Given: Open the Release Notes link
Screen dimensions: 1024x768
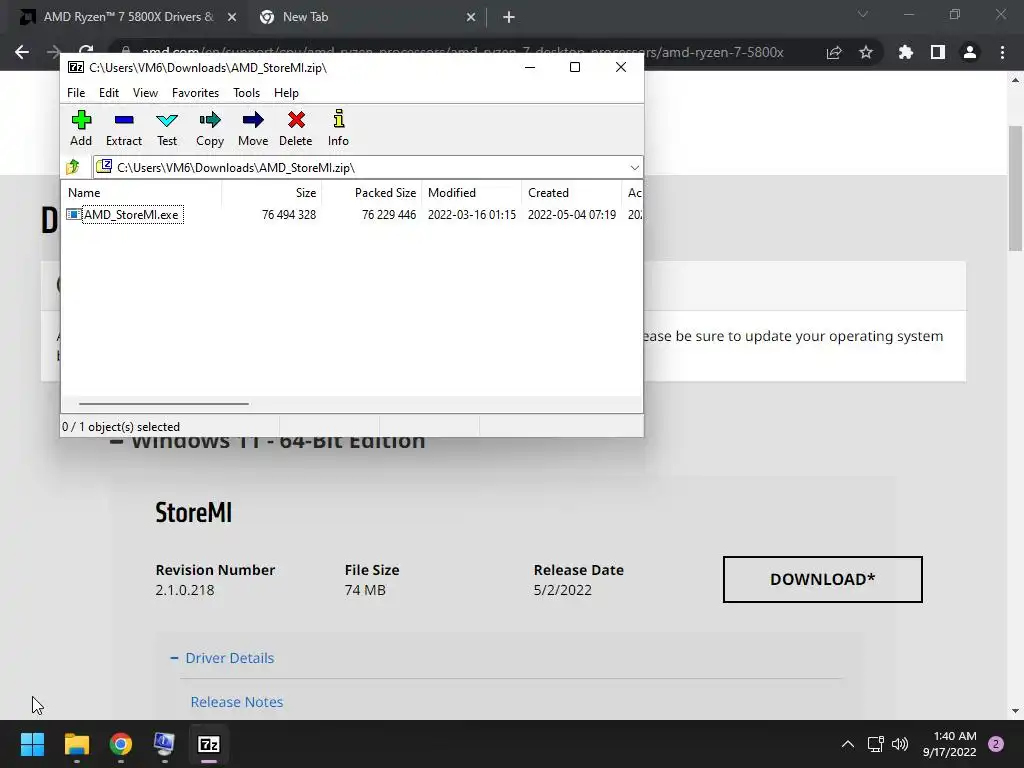Looking at the screenshot, I should [237, 702].
